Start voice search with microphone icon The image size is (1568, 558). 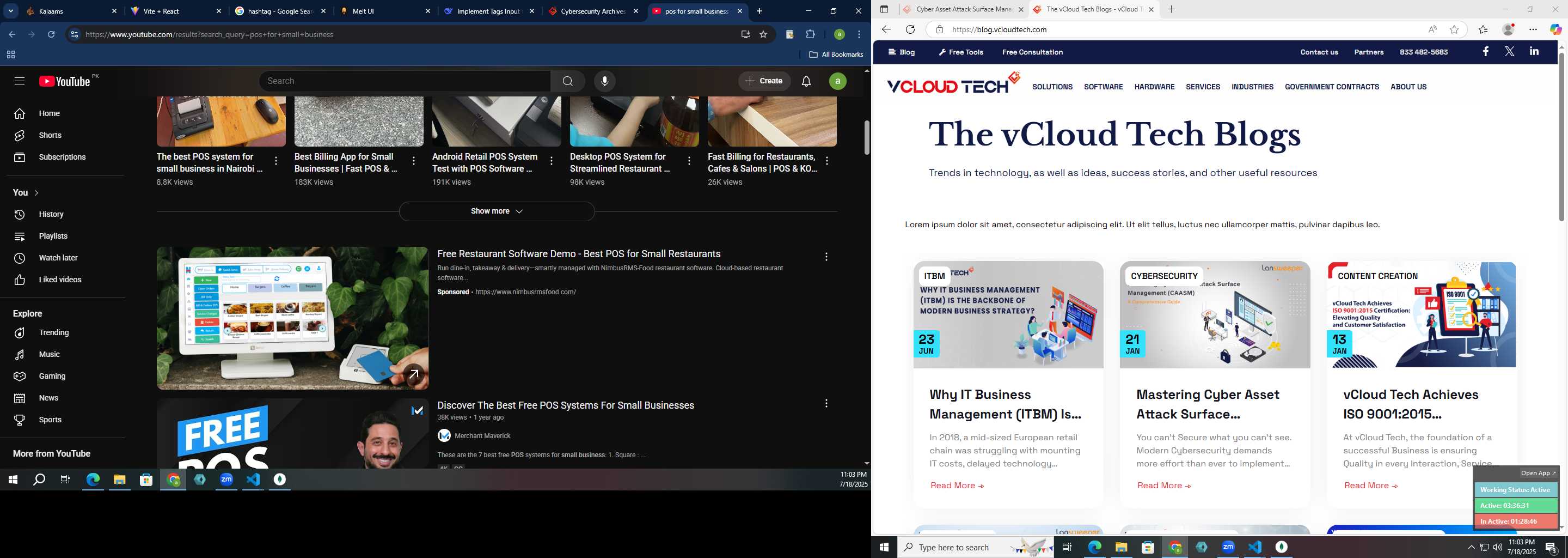tap(604, 81)
